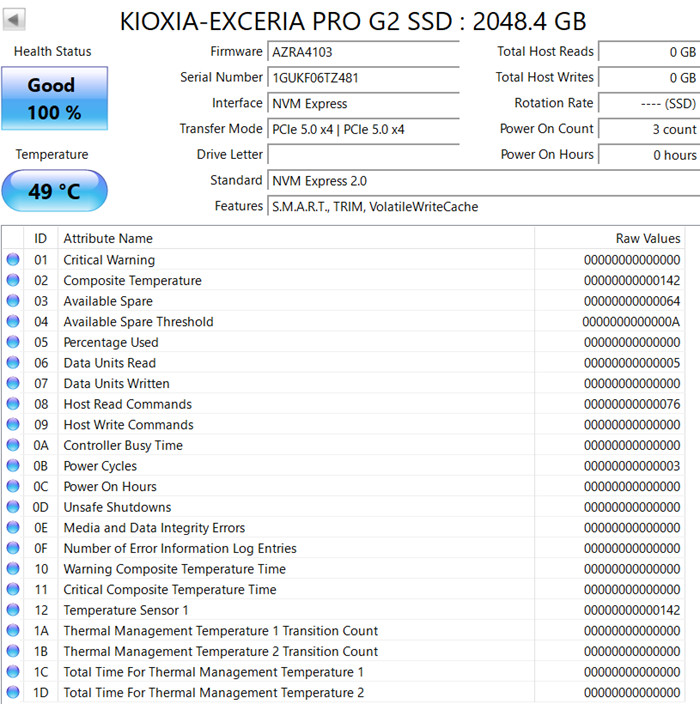700x704 pixels.
Task: Click the Total Host Reads value field
Action: [x=649, y=52]
